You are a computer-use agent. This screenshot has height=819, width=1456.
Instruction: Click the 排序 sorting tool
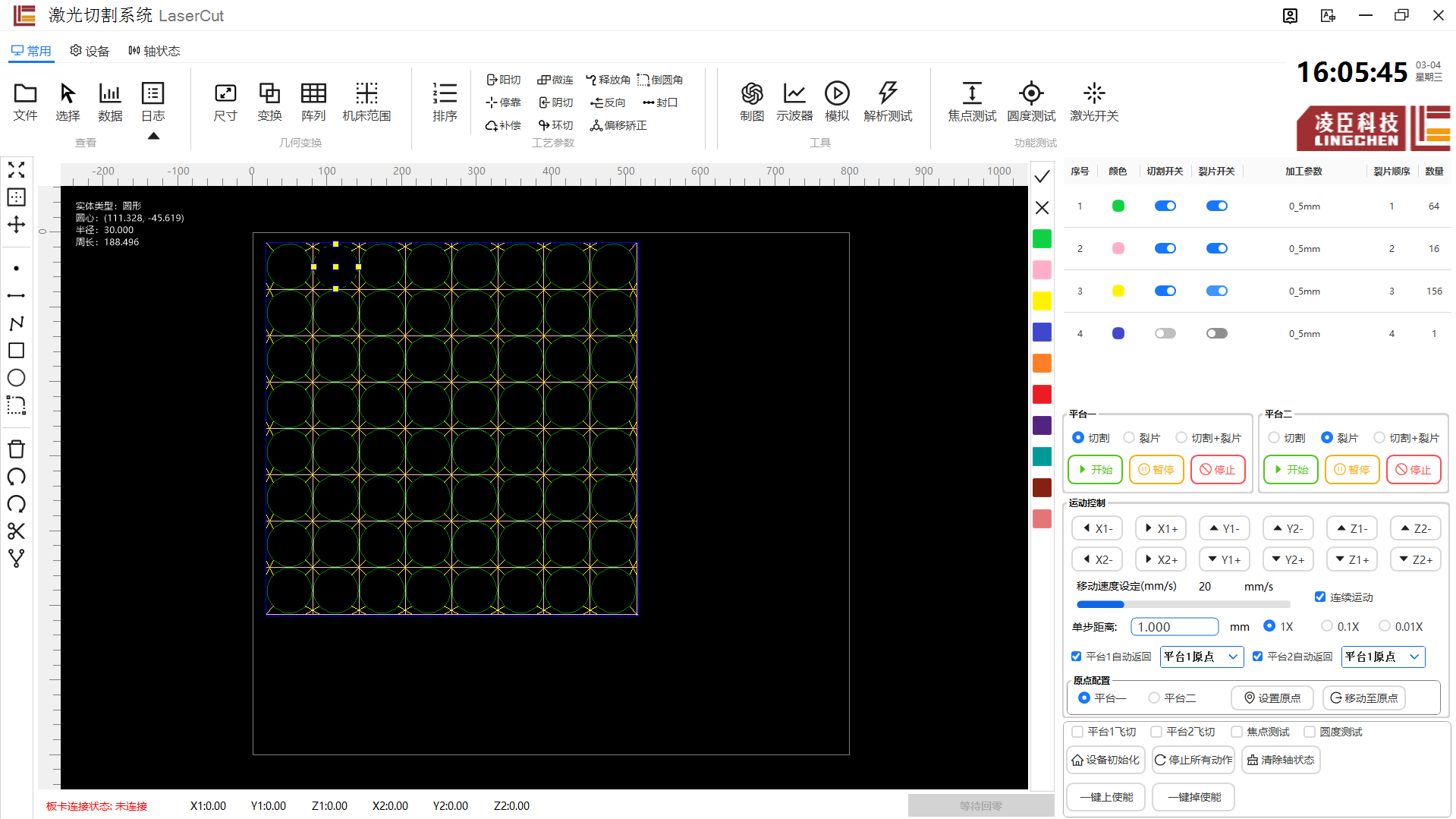tap(445, 102)
